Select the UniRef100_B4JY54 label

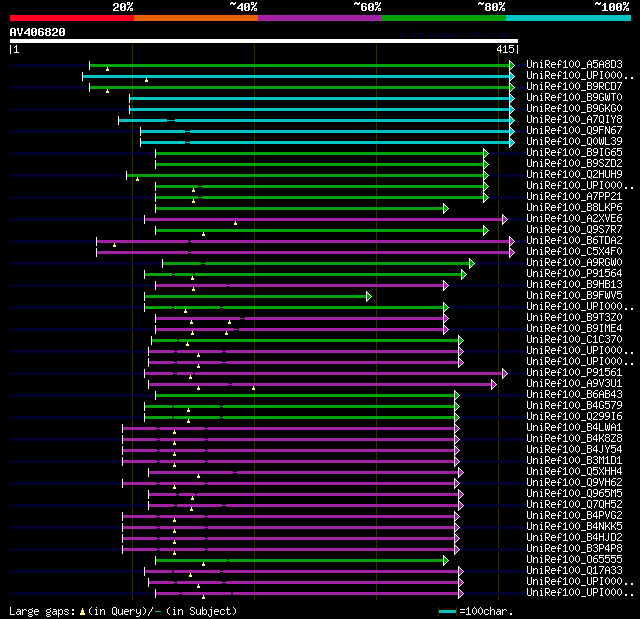coord(574,450)
